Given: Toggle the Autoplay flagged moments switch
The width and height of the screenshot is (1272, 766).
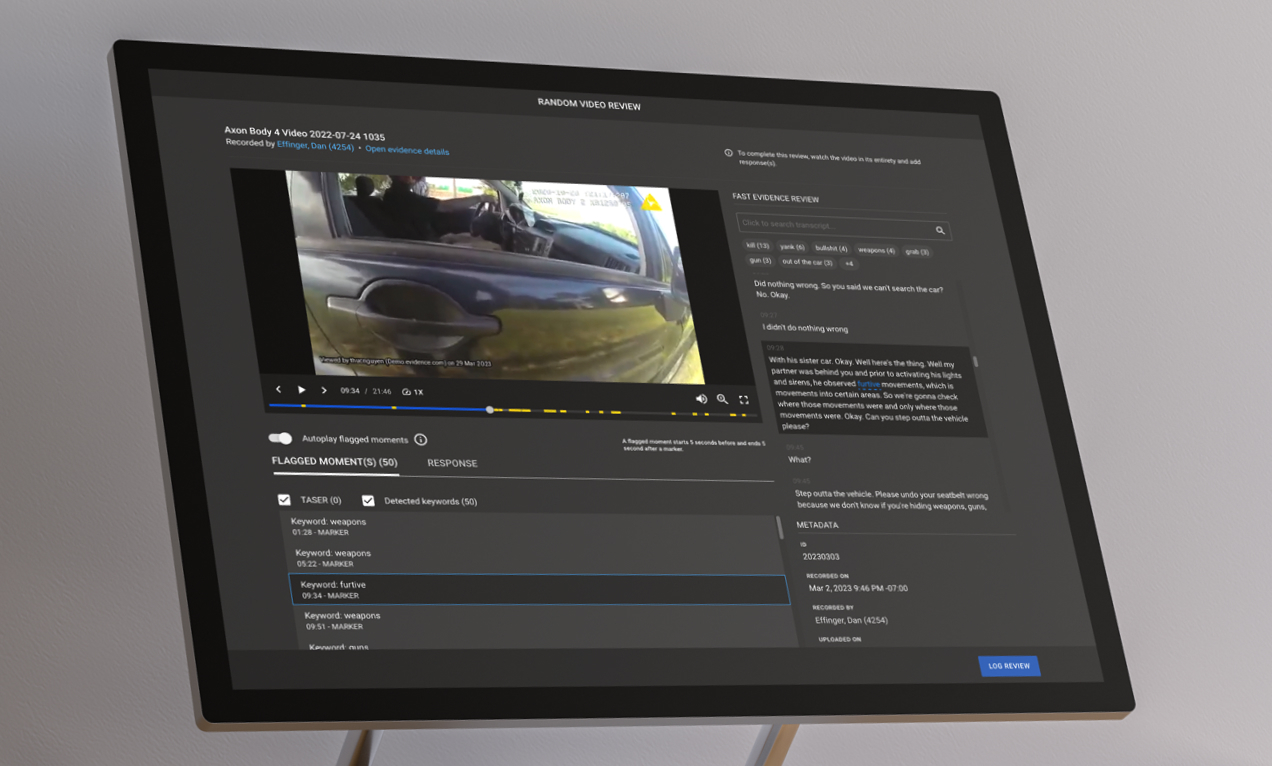Looking at the screenshot, I should pos(280,437).
